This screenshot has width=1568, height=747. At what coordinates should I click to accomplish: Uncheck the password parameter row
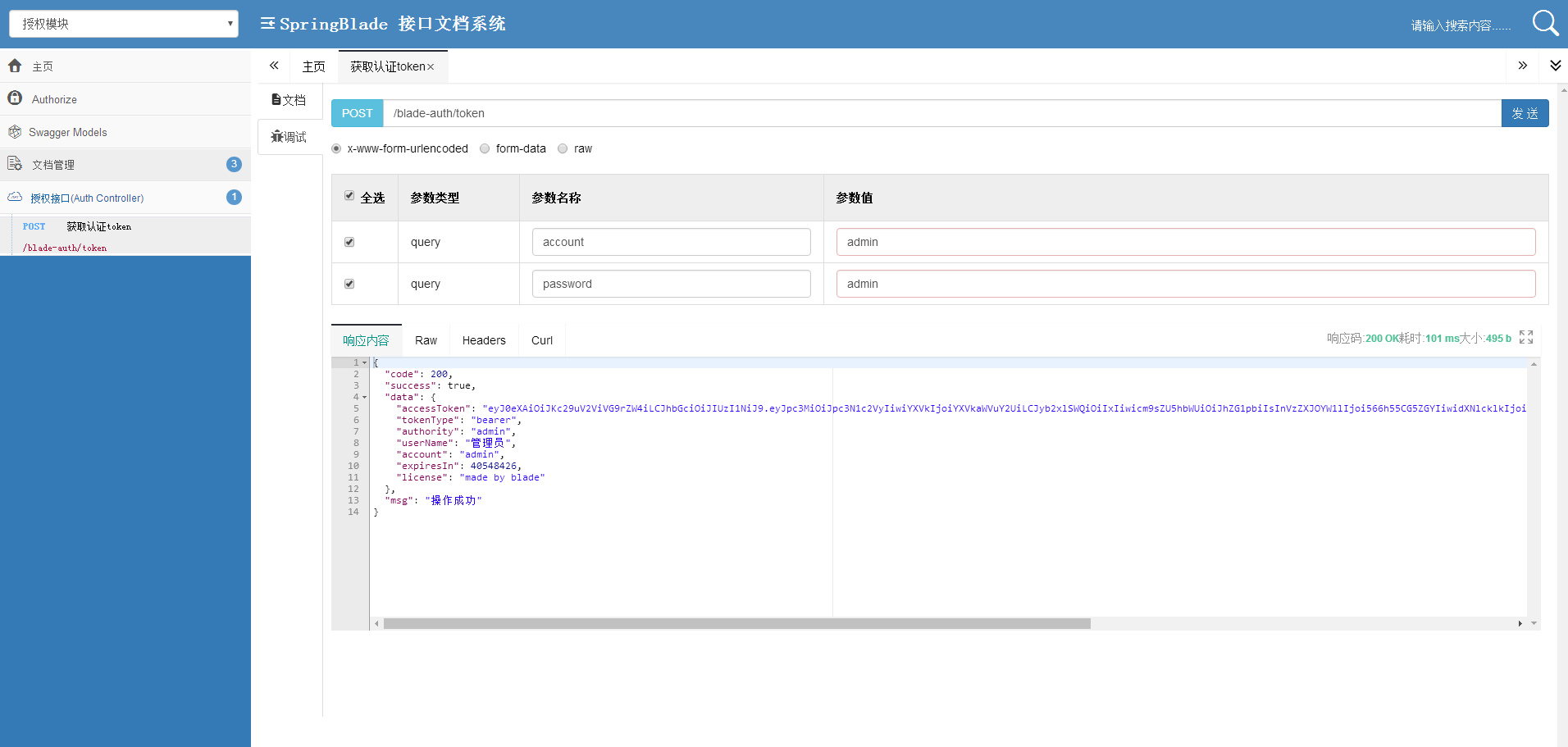349,283
